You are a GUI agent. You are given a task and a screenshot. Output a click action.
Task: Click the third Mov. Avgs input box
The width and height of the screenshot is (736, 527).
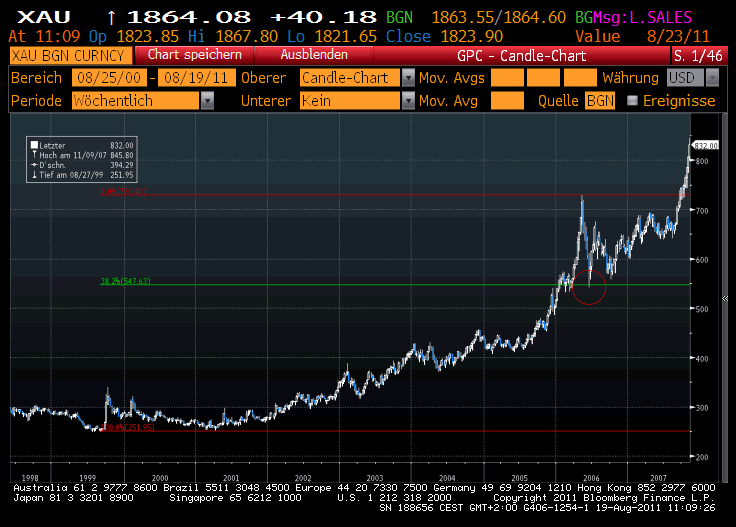click(x=580, y=77)
